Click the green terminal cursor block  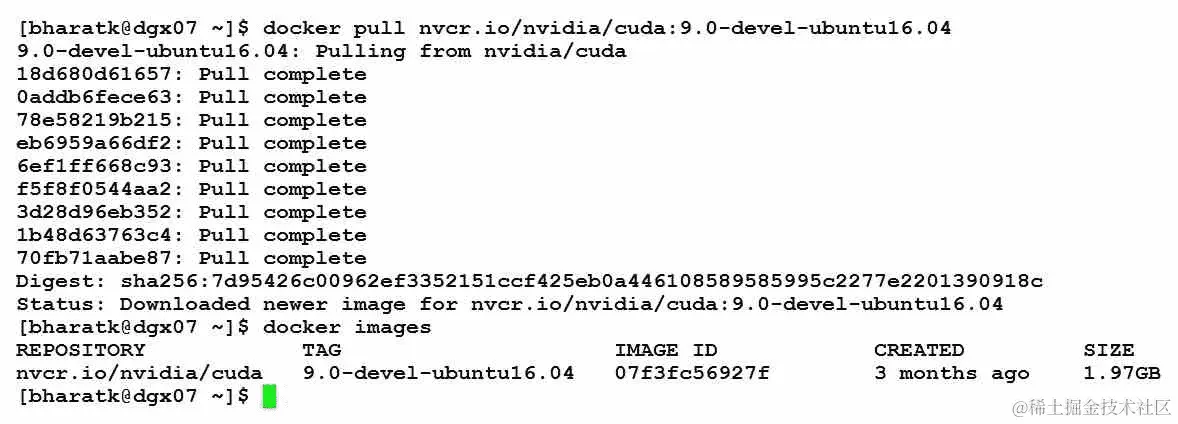tap(270, 396)
